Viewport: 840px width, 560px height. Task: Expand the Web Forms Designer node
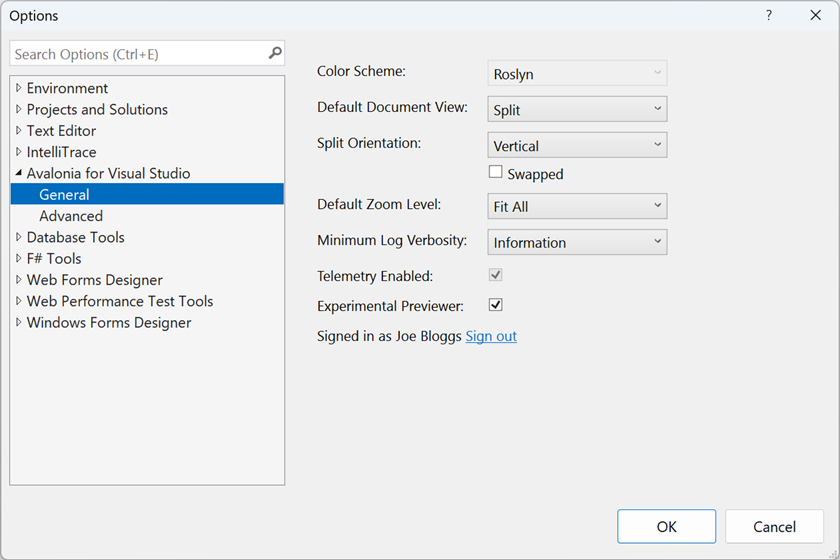(x=19, y=280)
